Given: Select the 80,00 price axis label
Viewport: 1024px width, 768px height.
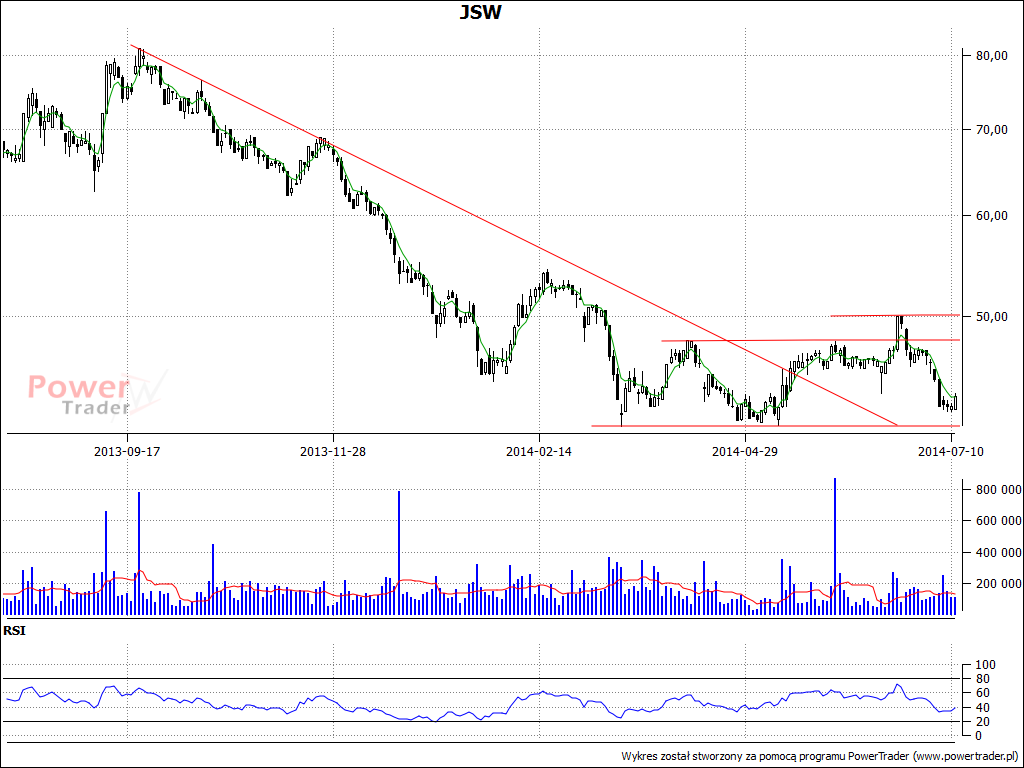Looking at the screenshot, I should (991, 56).
